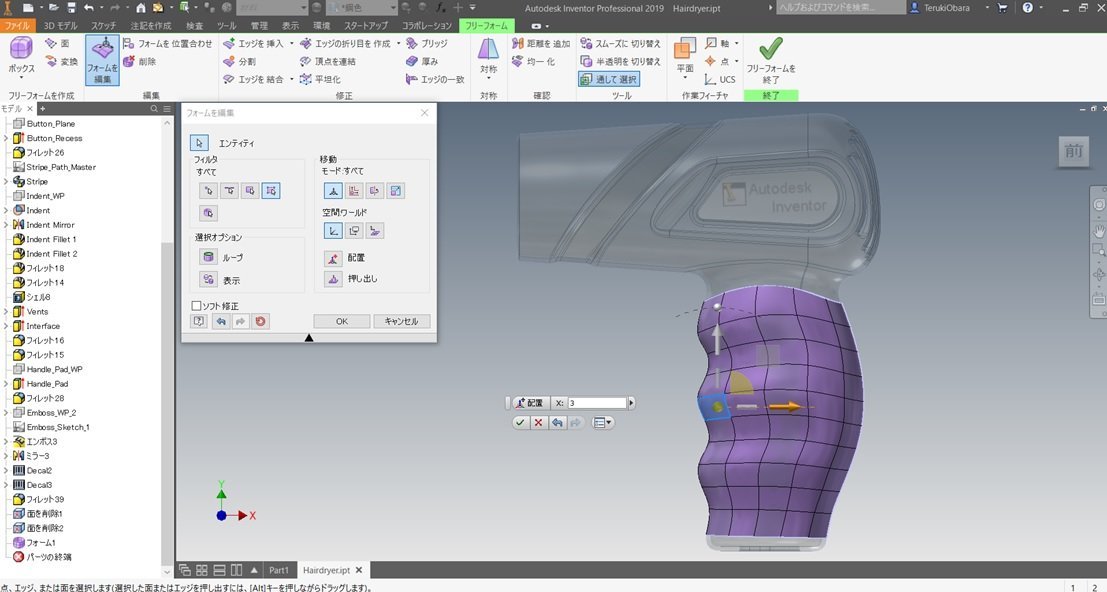The height and width of the screenshot is (592, 1107).
Task: Click reset icon in edit form dialog
Action: coord(261,321)
